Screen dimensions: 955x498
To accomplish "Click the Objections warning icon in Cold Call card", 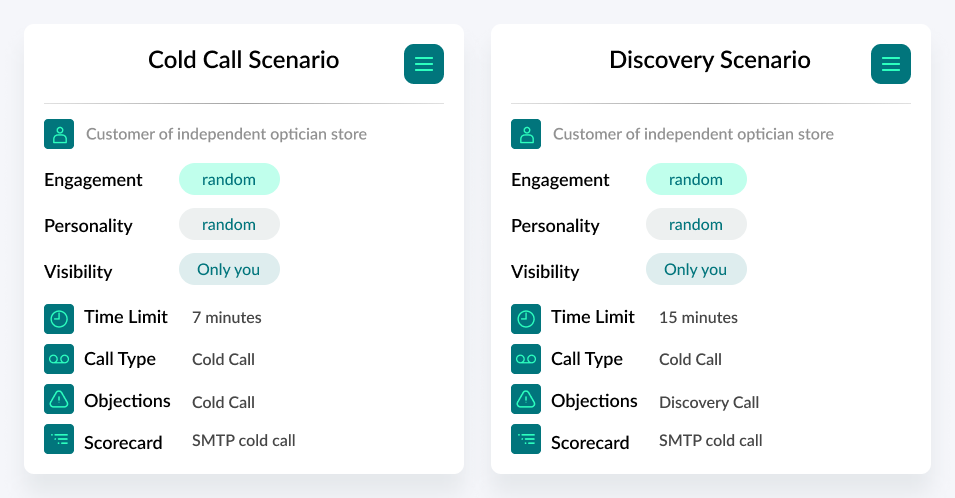I will tap(59, 399).
